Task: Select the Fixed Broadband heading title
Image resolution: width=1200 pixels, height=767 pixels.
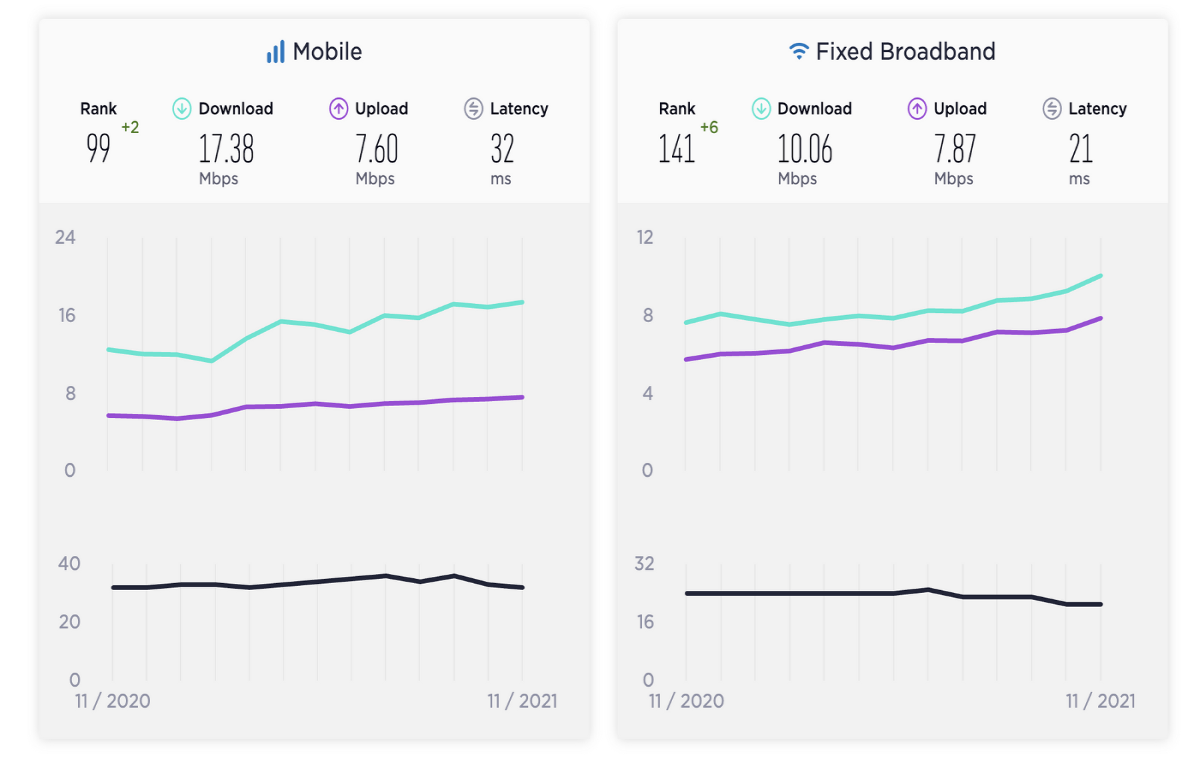Action: [x=906, y=51]
